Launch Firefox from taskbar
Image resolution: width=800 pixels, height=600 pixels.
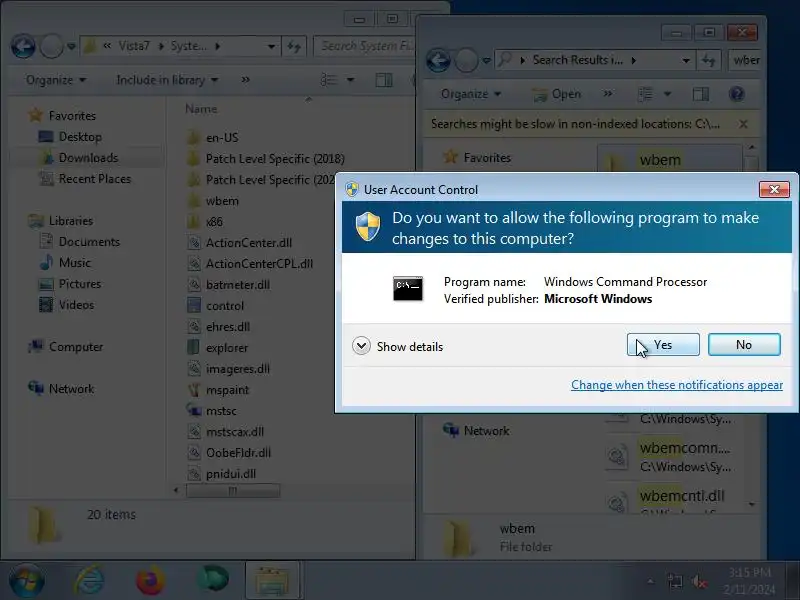click(x=151, y=581)
